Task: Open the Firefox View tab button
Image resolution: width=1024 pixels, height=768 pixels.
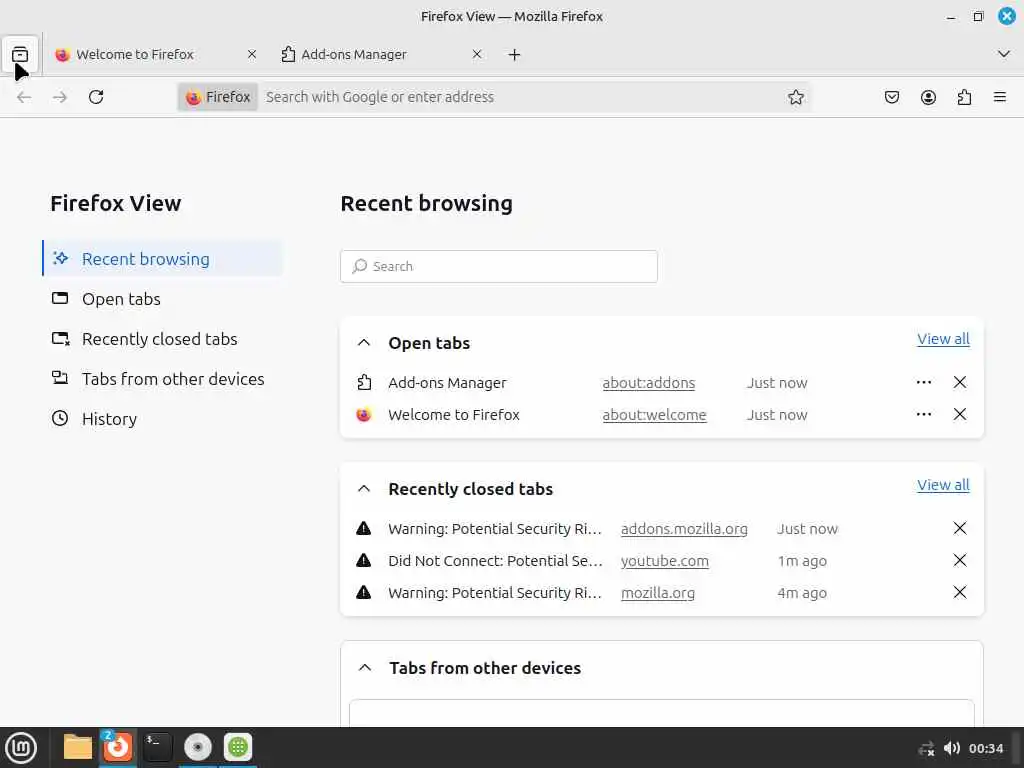Action: click(20, 55)
